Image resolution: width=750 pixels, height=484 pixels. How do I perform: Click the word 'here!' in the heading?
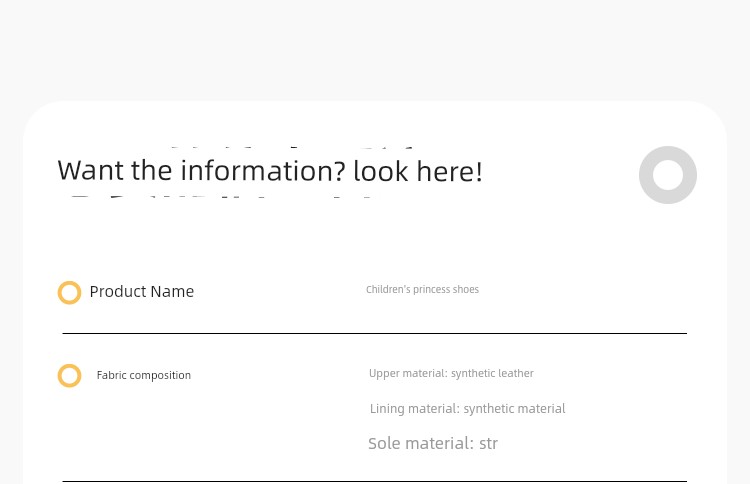[450, 171]
